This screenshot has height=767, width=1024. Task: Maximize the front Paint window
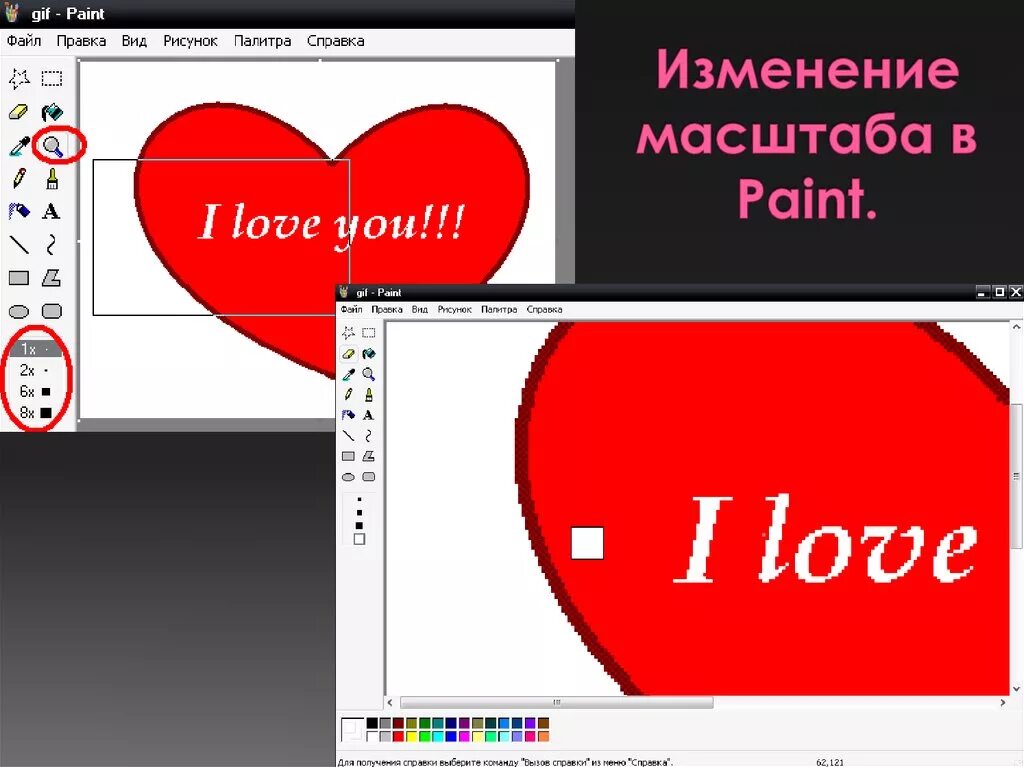click(1000, 292)
